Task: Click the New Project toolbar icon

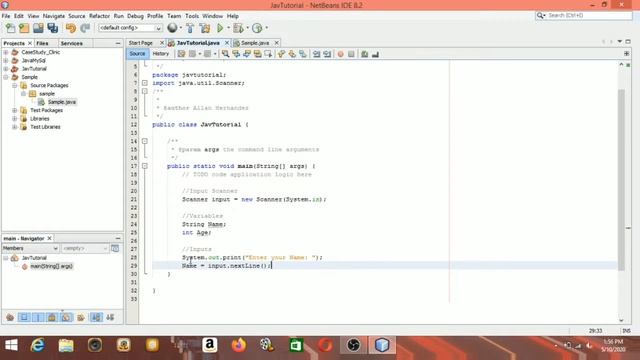Action: click(24, 28)
